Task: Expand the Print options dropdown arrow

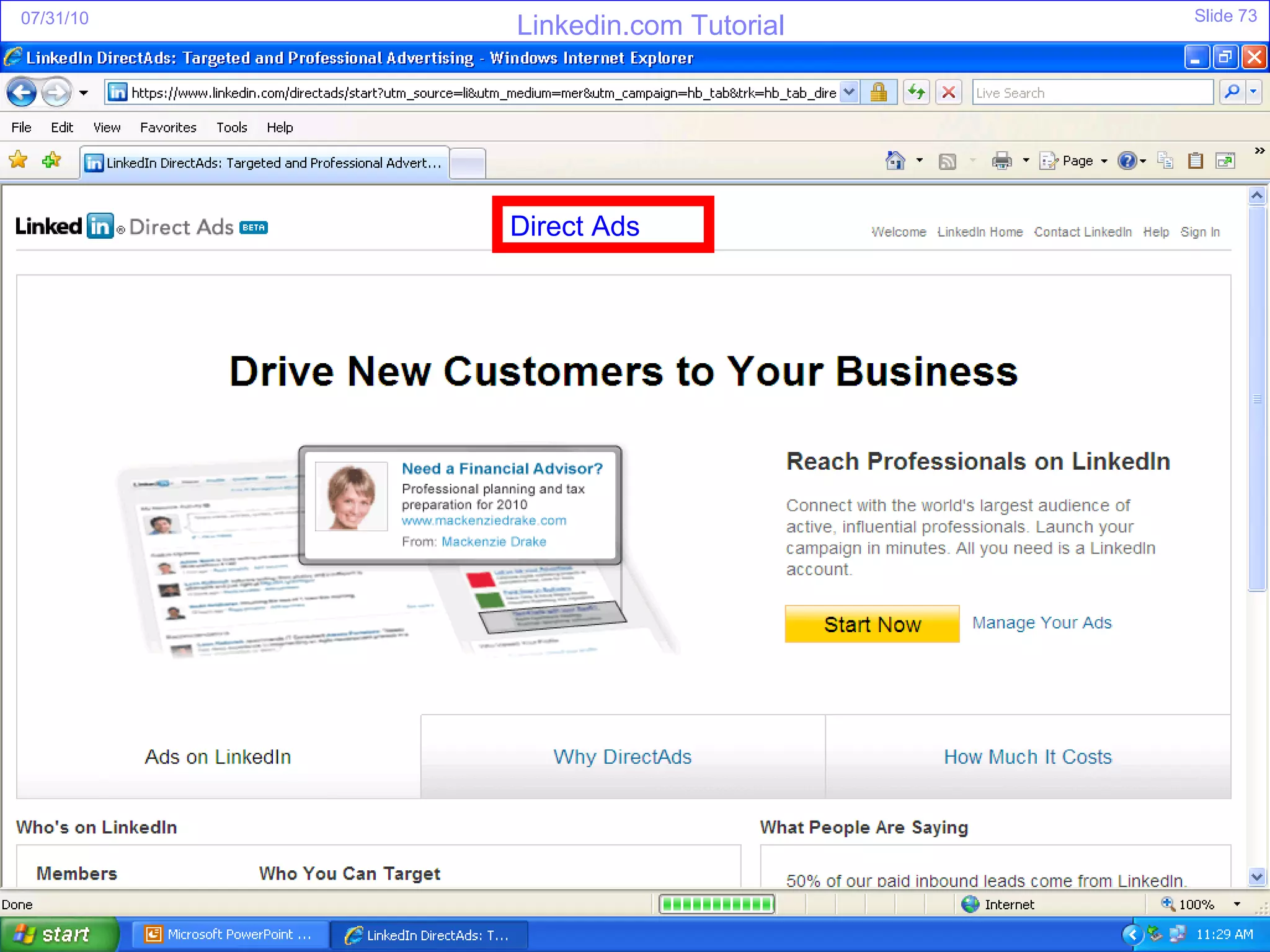Action: pyautogui.click(x=1026, y=161)
